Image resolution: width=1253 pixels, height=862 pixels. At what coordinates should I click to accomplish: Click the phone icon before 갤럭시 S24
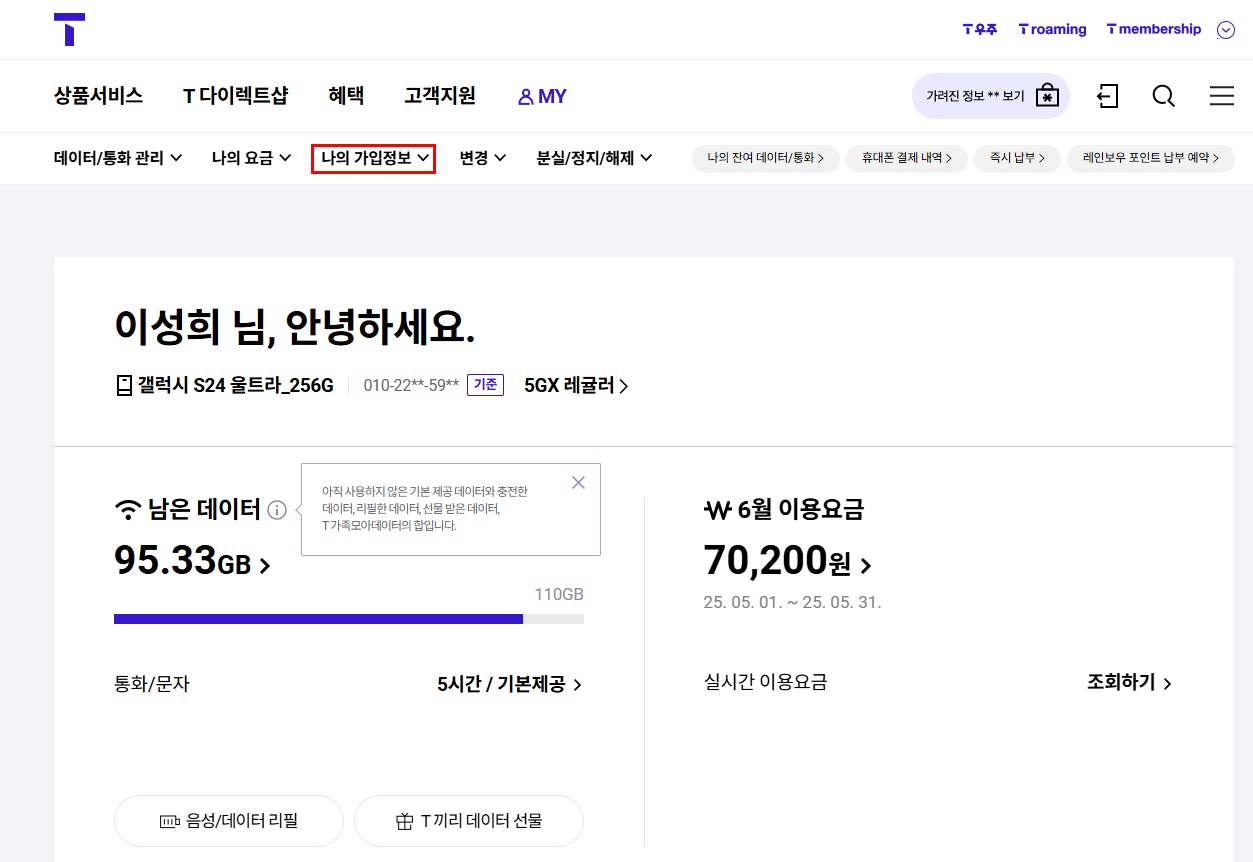tap(124, 385)
